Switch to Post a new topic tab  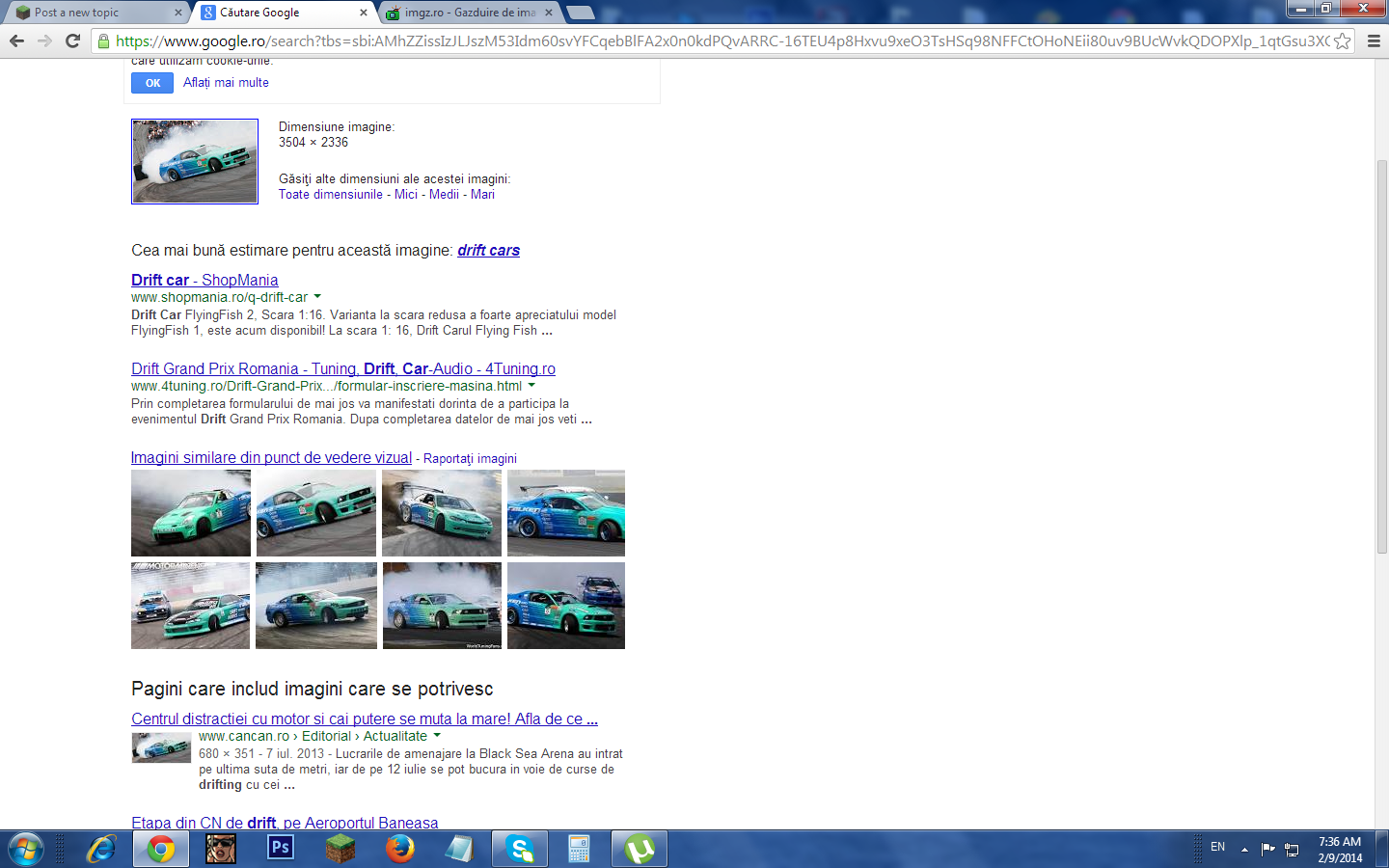[x=95, y=13]
